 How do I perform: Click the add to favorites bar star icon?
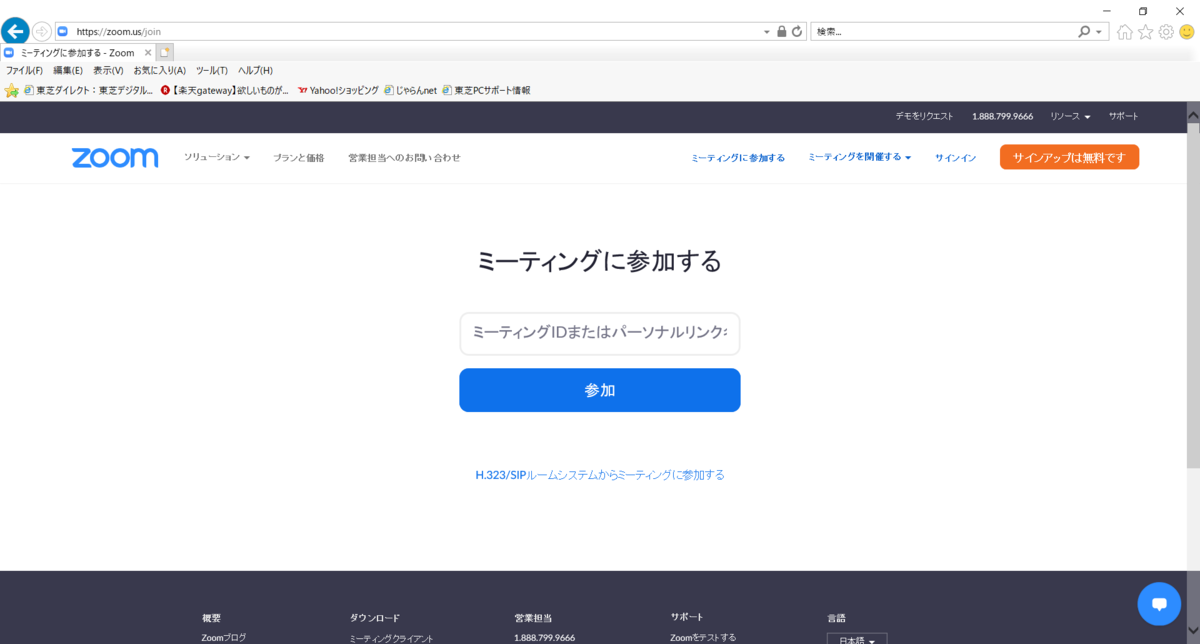click(x=12, y=90)
